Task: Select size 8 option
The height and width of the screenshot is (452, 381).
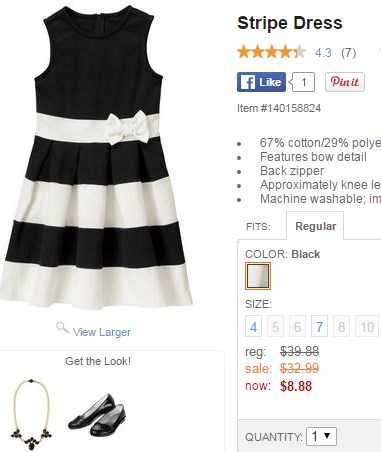Action: coord(341,326)
